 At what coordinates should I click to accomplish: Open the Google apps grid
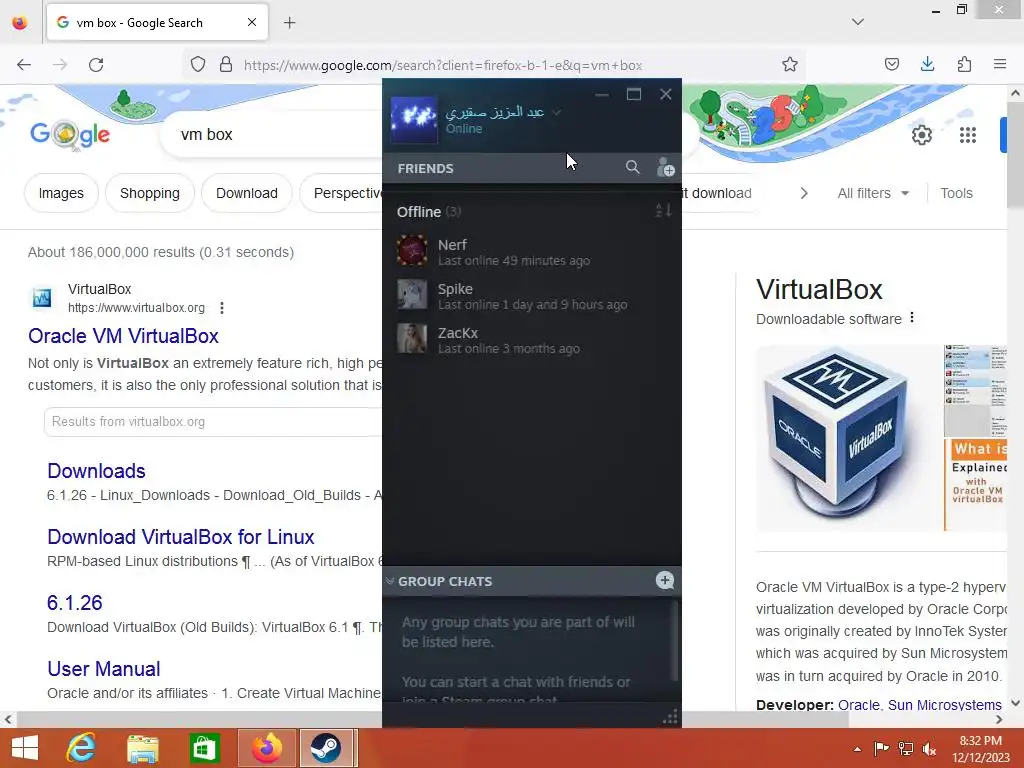click(968, 135)
